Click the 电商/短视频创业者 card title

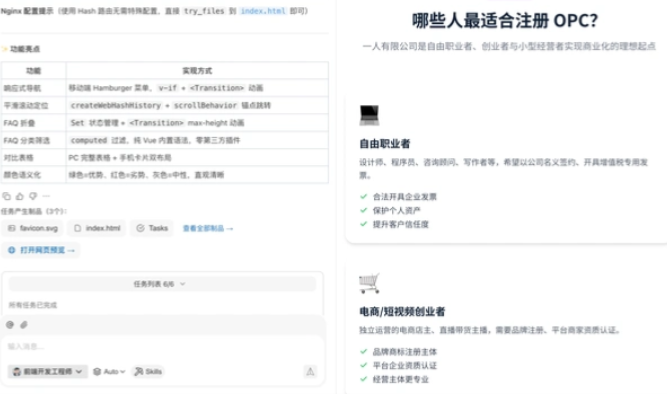pyautogui.click(x=402, y=311)
